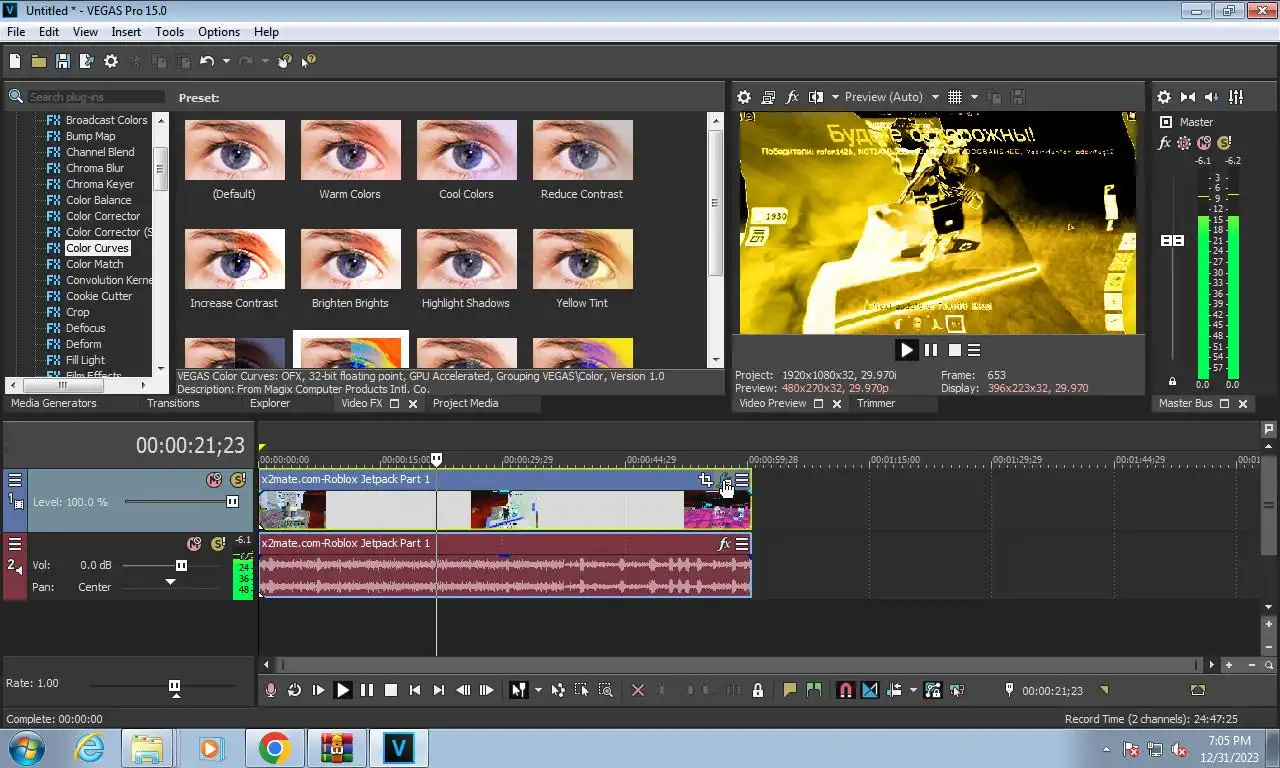Switch to the Project Media tab
Viewport: 1280px width, 768px height.
pos(465,403)
